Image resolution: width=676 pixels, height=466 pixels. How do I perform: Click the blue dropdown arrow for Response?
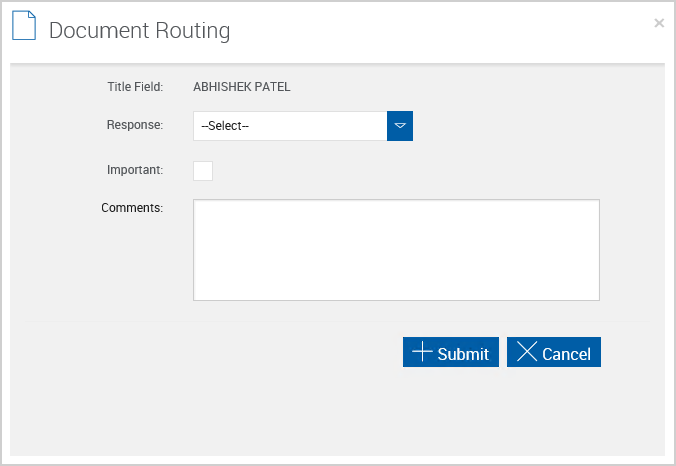400,126
